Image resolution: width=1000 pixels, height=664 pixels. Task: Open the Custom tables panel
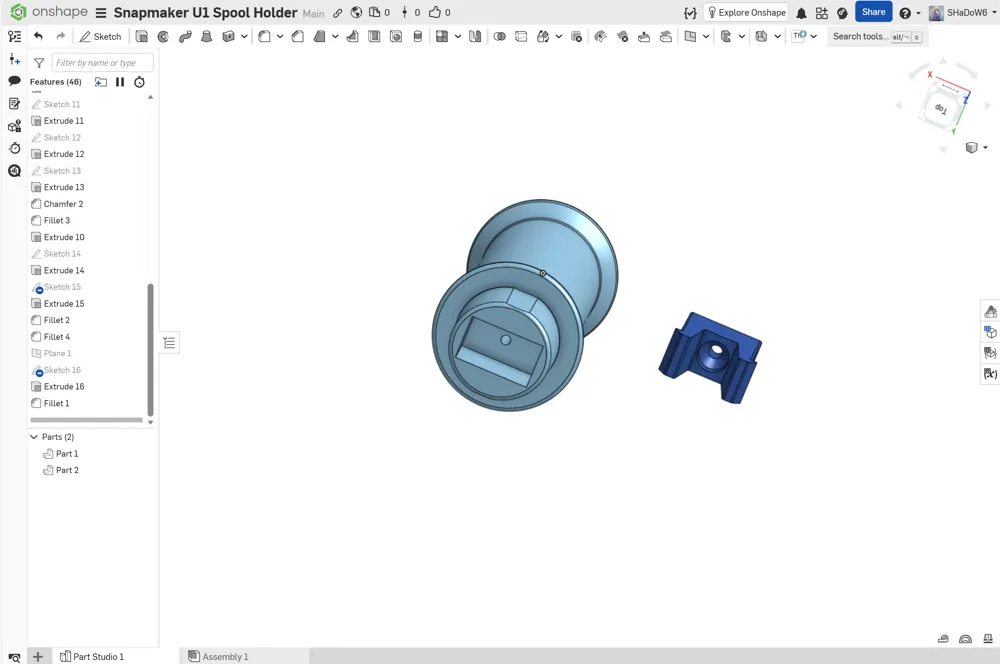pyautogui.click(x=990, y=353)
